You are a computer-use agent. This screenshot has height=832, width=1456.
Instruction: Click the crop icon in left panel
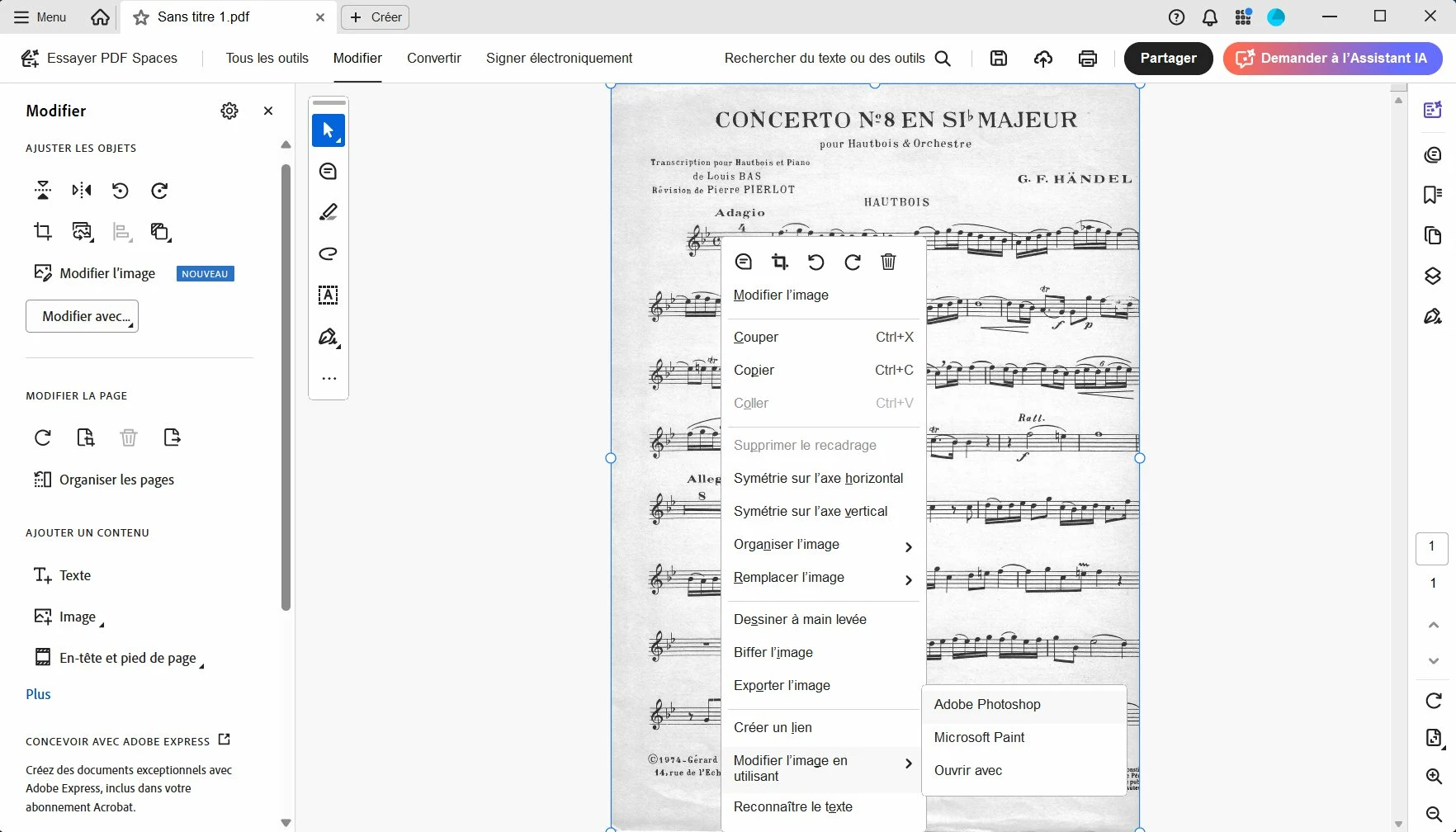43,231
